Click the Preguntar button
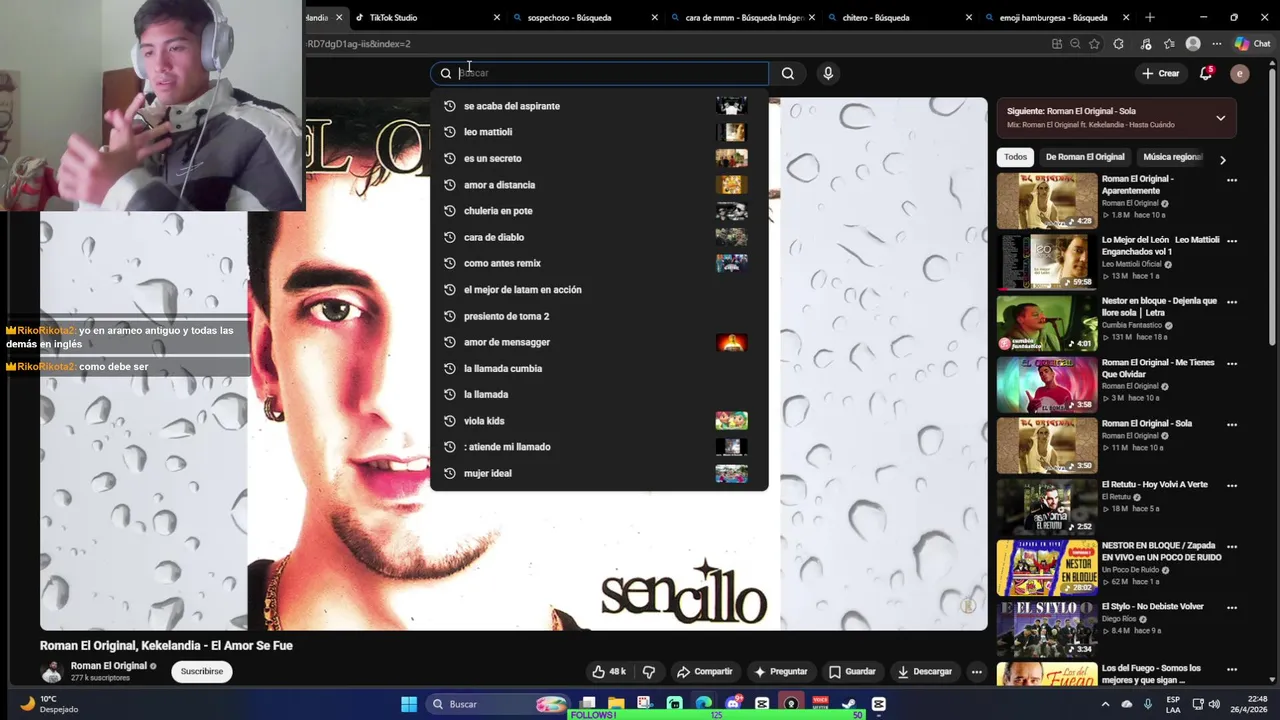The image size is (1280, 720). pyautogui.click(x=781, y=672)
